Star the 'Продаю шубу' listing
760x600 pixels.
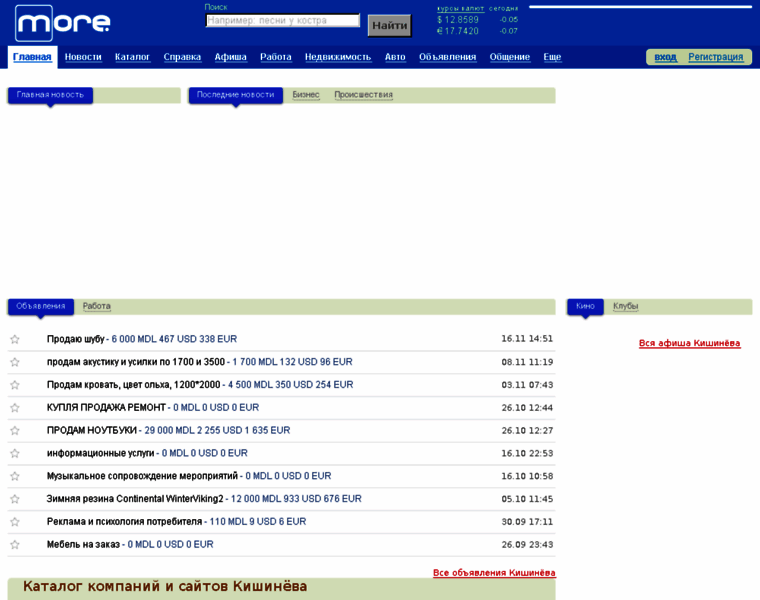point(15,339)
